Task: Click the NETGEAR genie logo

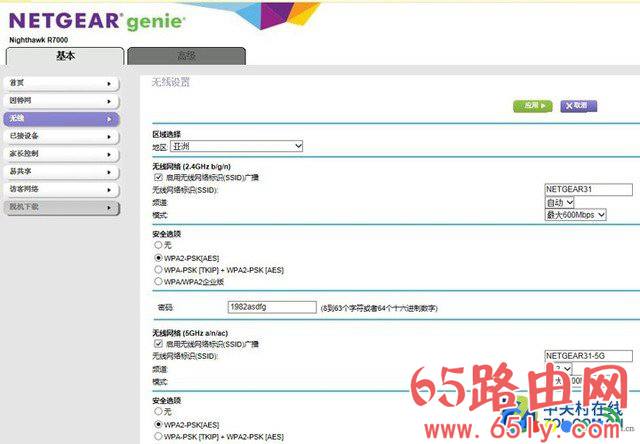Action: (97, 21)
